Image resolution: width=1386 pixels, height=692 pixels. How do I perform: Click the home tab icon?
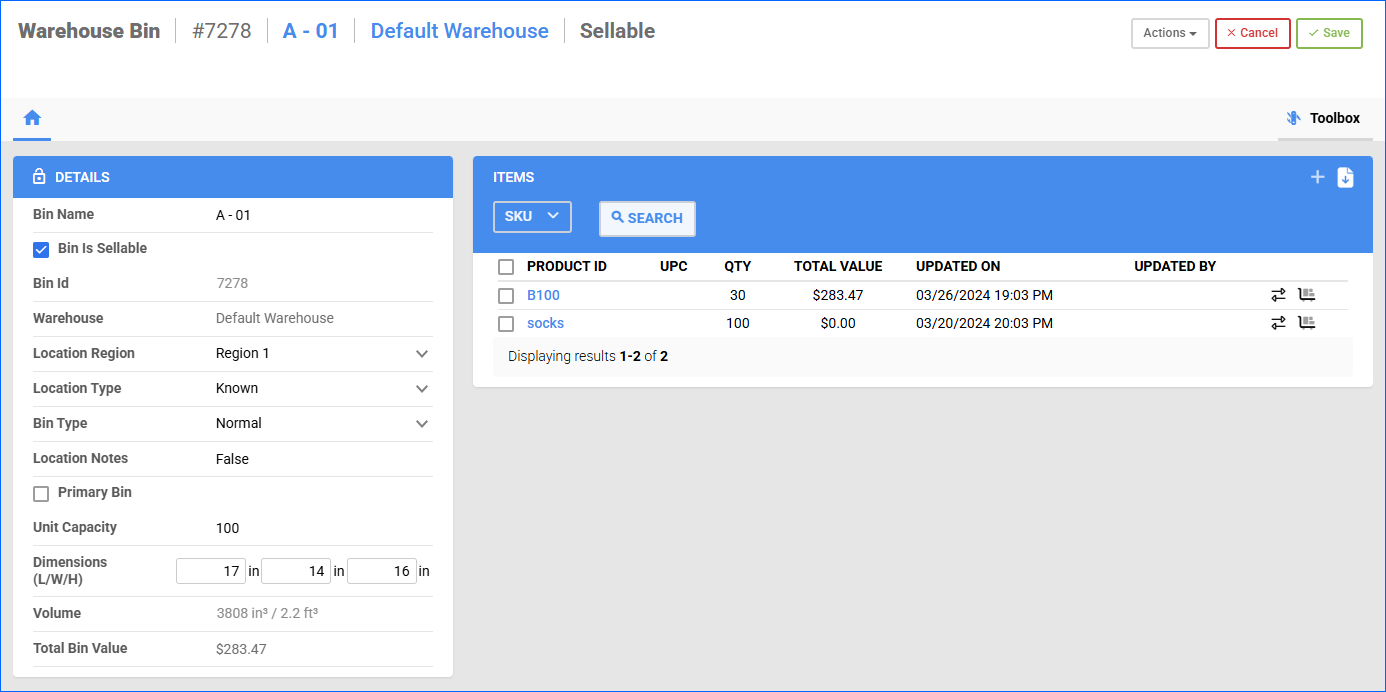tap(32, 118)
